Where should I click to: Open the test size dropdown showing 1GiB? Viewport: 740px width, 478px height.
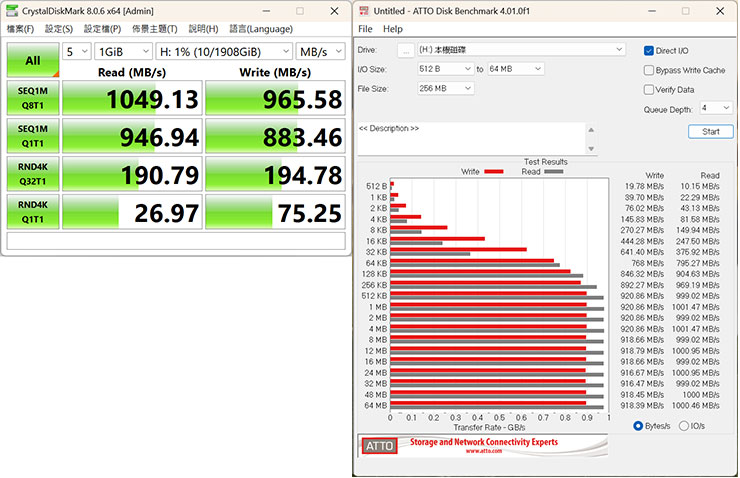coord(123,51)
